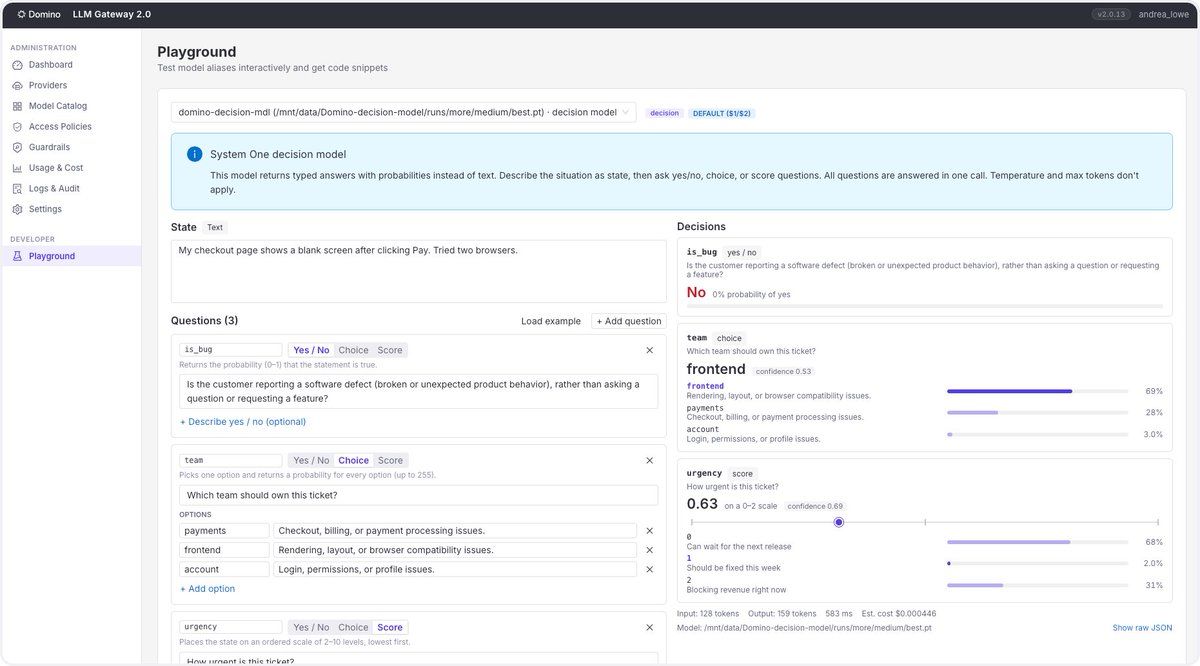The image size is (1200, 666).
Task: Click the Guardrails sidebar icon
Action: (x=18, y=147)
